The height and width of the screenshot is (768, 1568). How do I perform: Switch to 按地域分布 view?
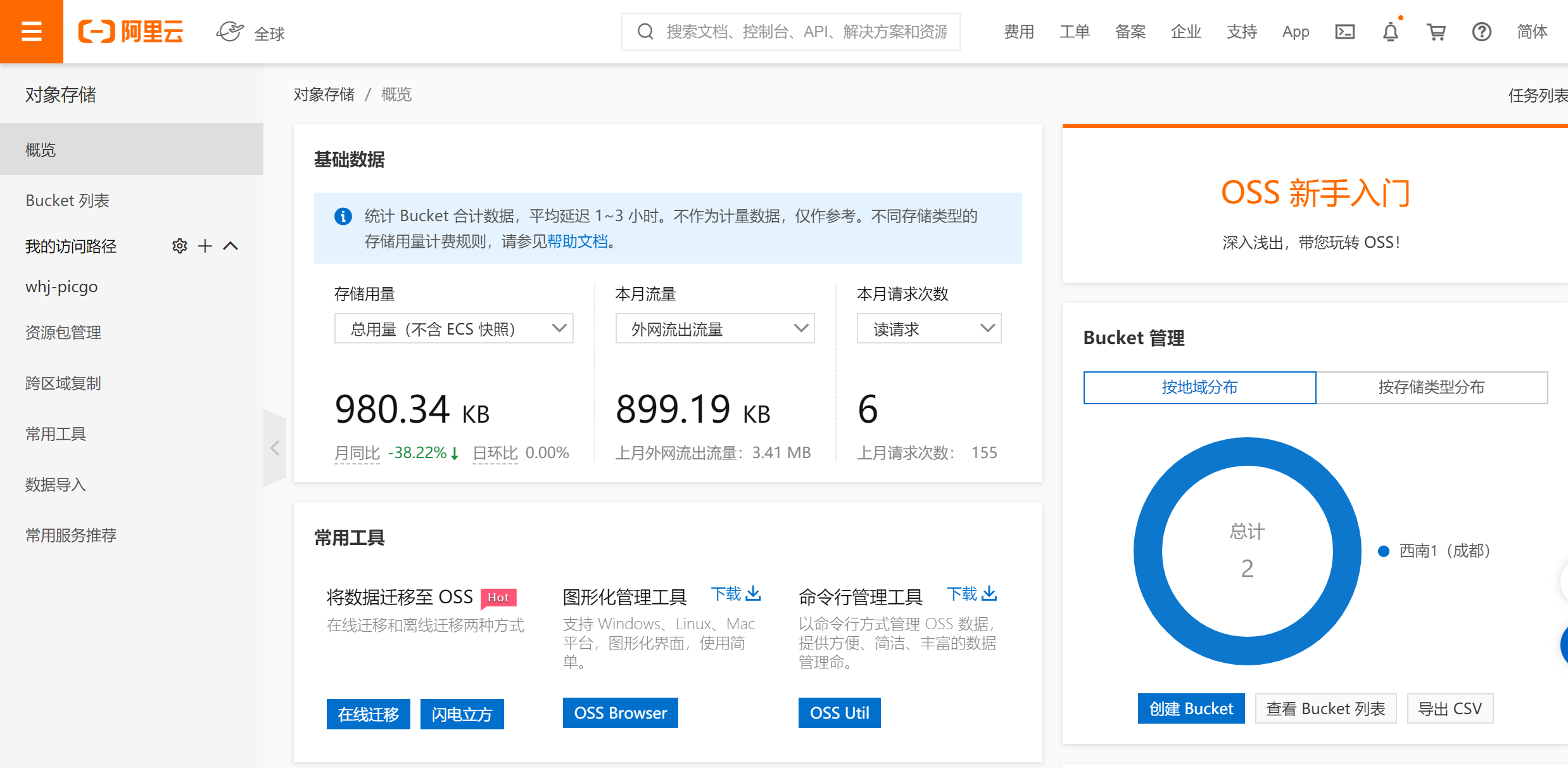(x=1199, y=387)
